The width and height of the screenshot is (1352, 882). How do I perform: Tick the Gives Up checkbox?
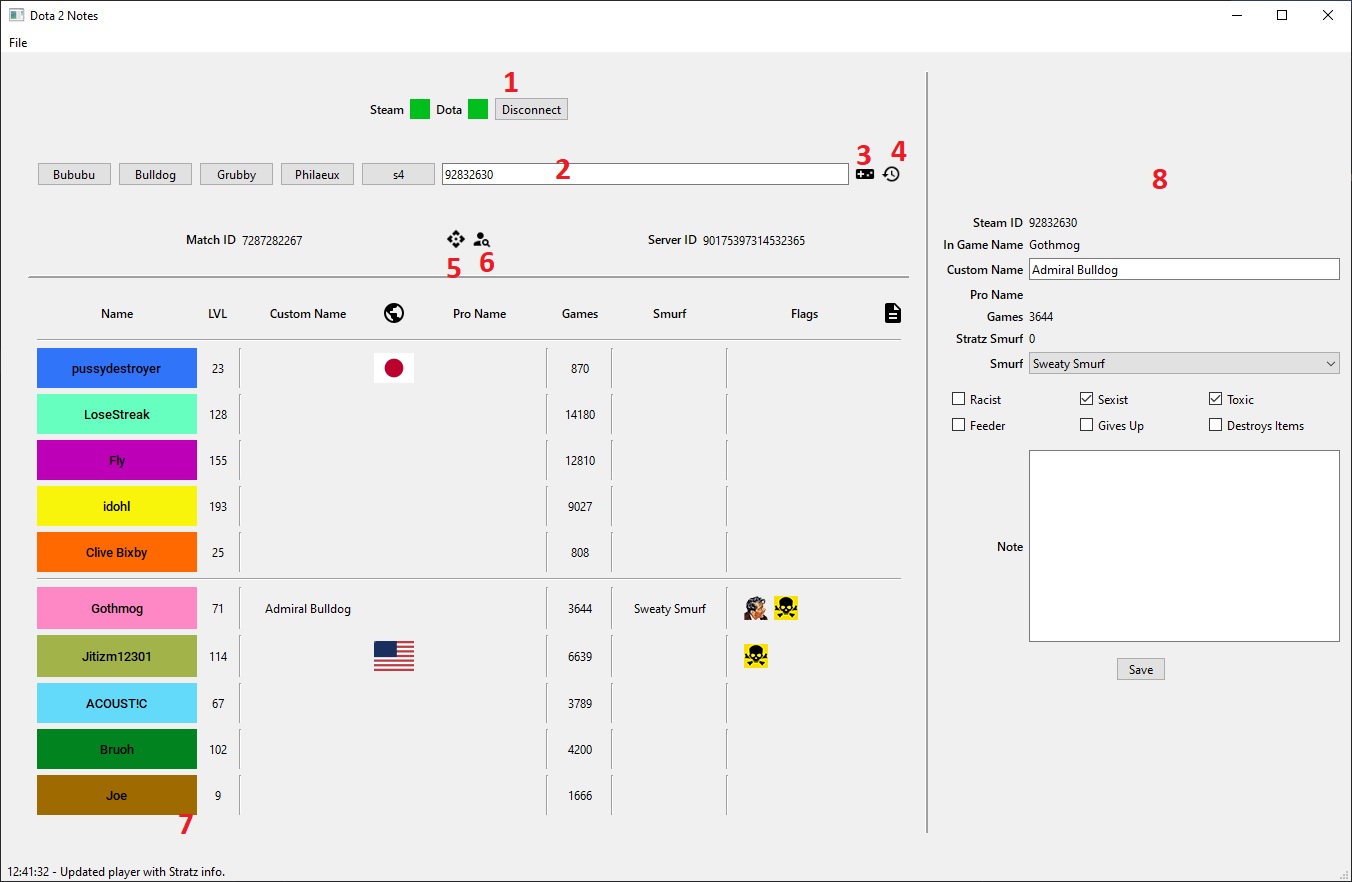[x=1087, y=425]
